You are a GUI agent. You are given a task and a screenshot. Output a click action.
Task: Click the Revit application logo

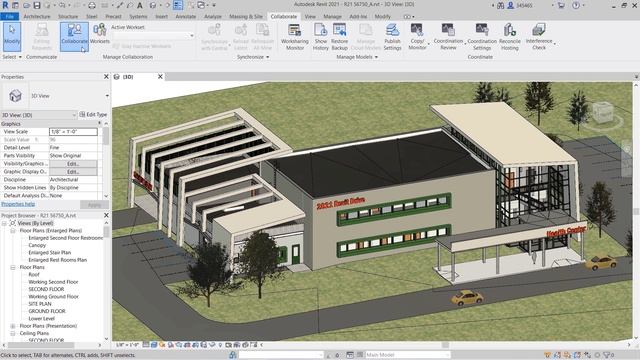(x=5, y=5)
